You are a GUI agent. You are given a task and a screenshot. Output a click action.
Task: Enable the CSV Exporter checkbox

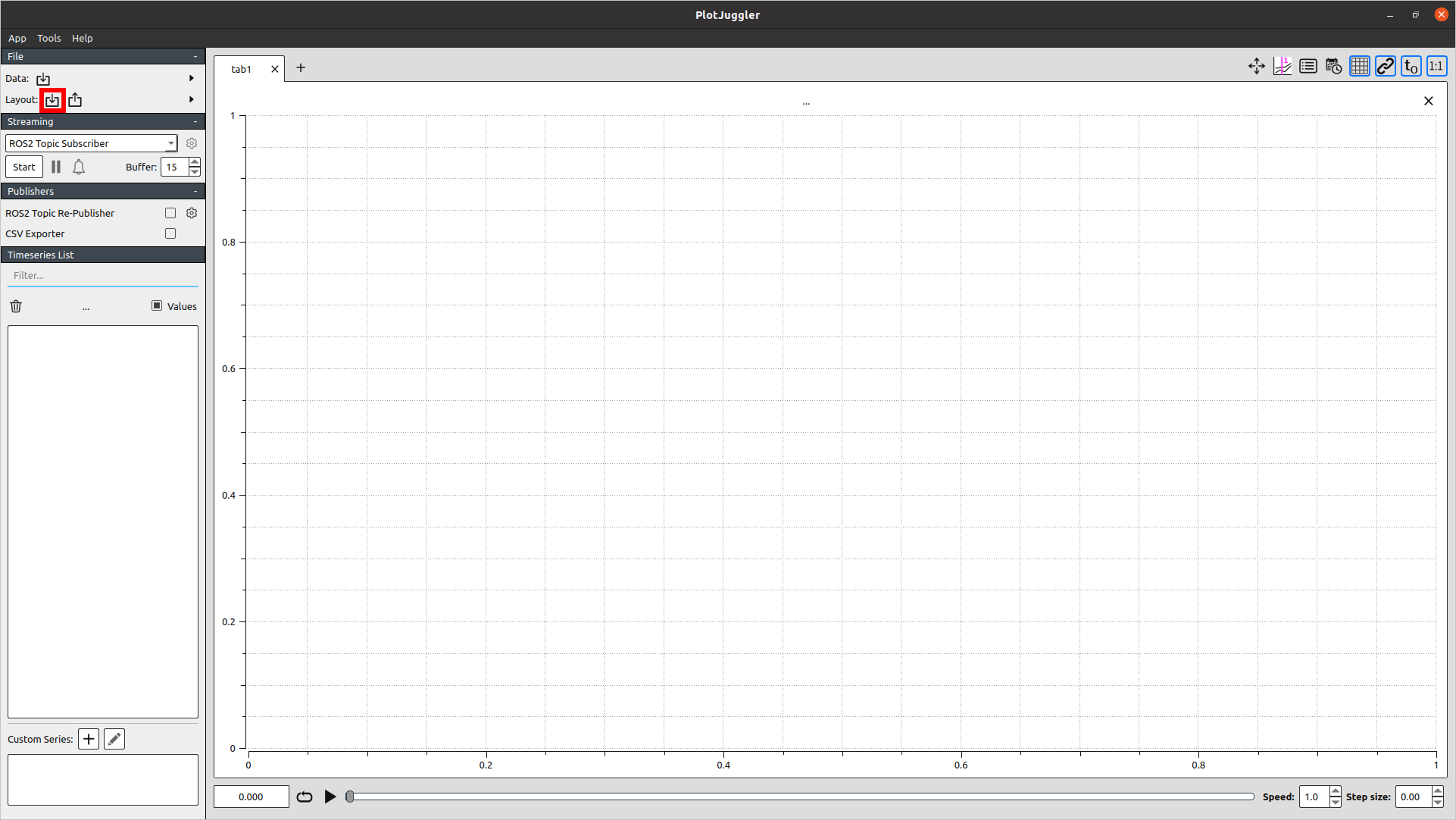tap(170, 234)
